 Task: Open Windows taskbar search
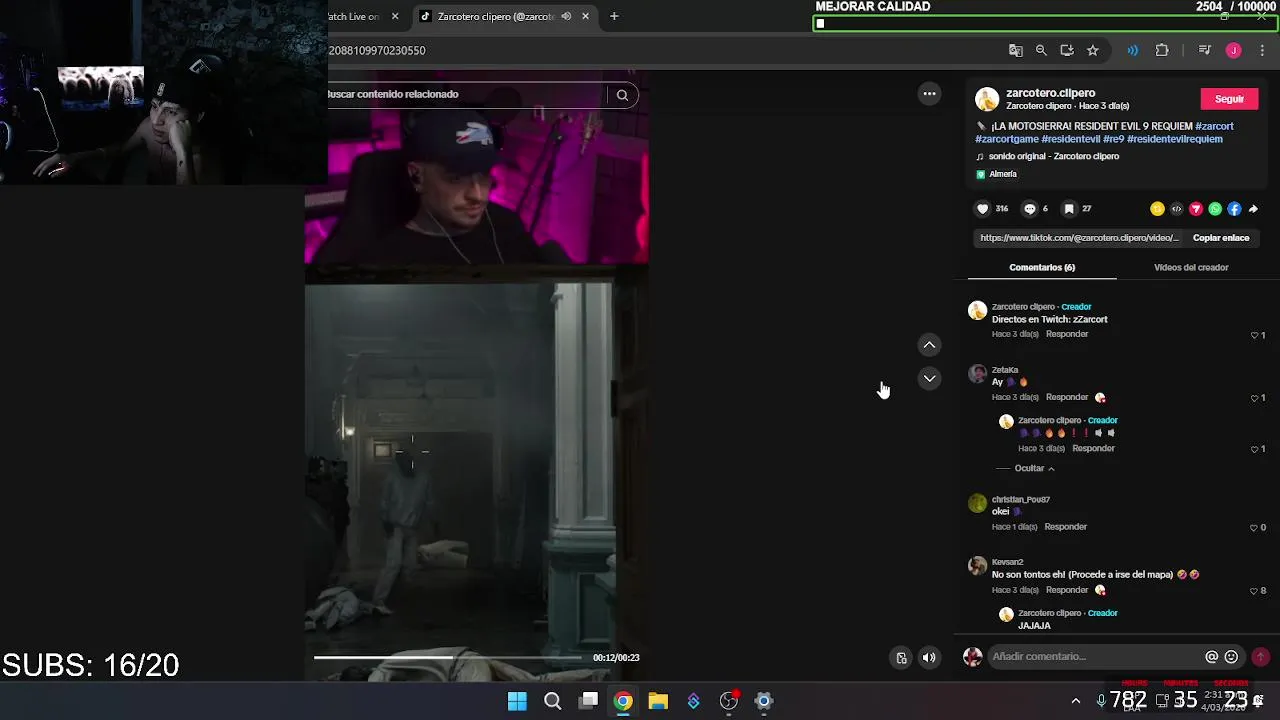[x=552, y=701]
